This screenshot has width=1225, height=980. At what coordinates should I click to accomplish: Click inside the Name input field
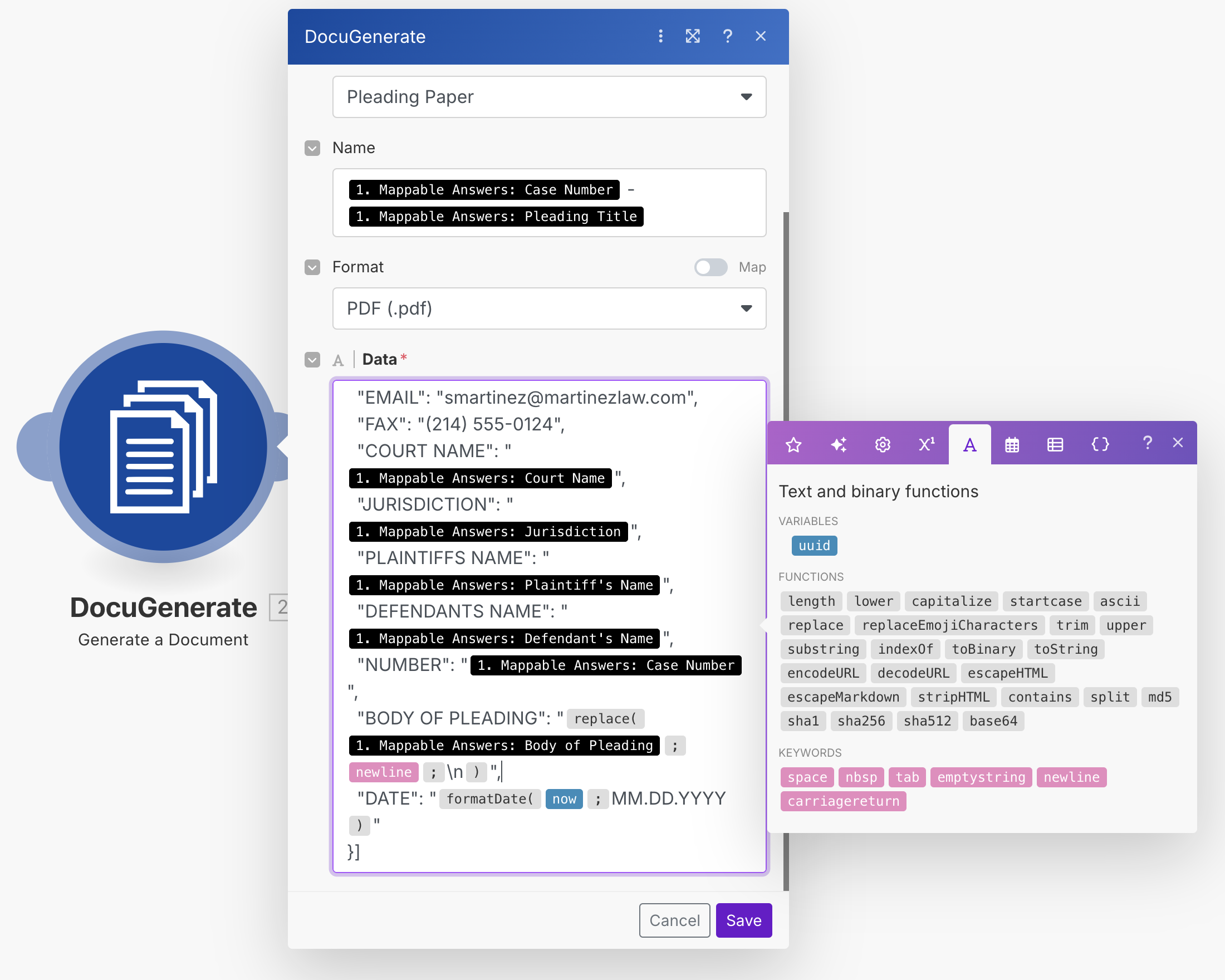point(549,203)
